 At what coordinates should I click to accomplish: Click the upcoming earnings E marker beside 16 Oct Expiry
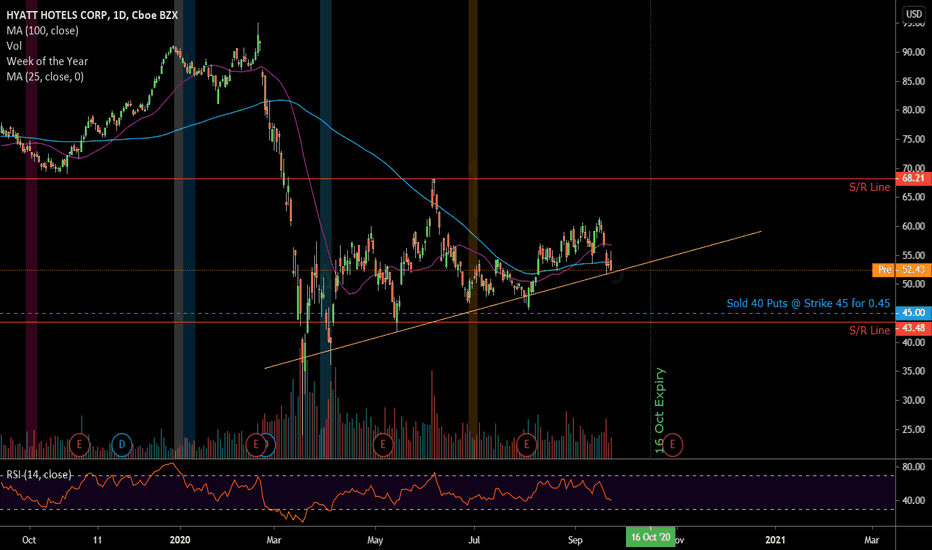click(x=673, y=444)
